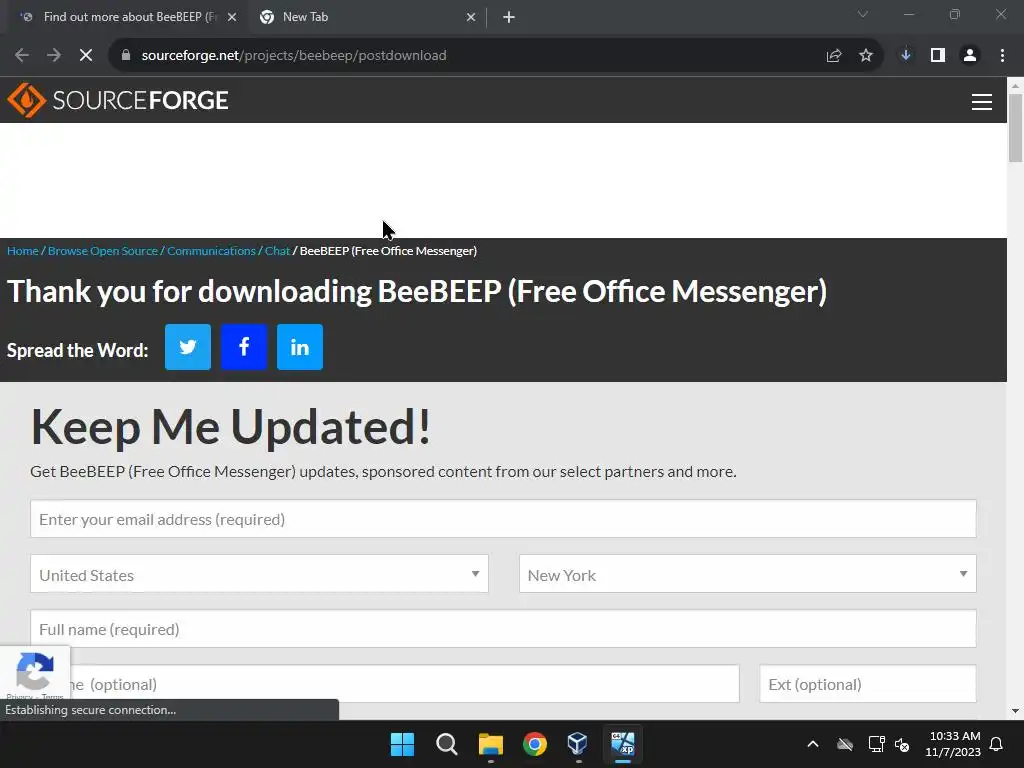The width and height of the screenshot is (1024, 768).
Task: Open the hamburger navigation menu
Action: 982,101
